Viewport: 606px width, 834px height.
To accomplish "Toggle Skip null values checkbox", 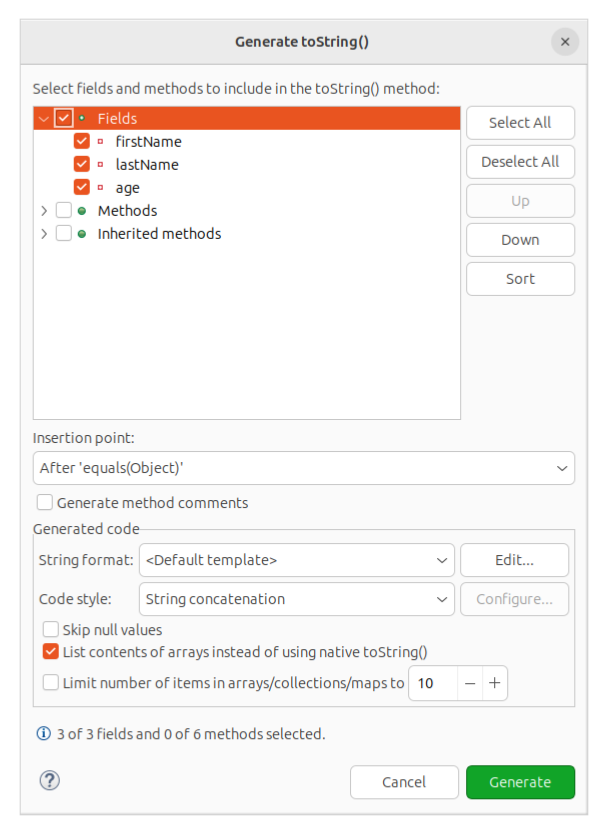I will [51, 630].
